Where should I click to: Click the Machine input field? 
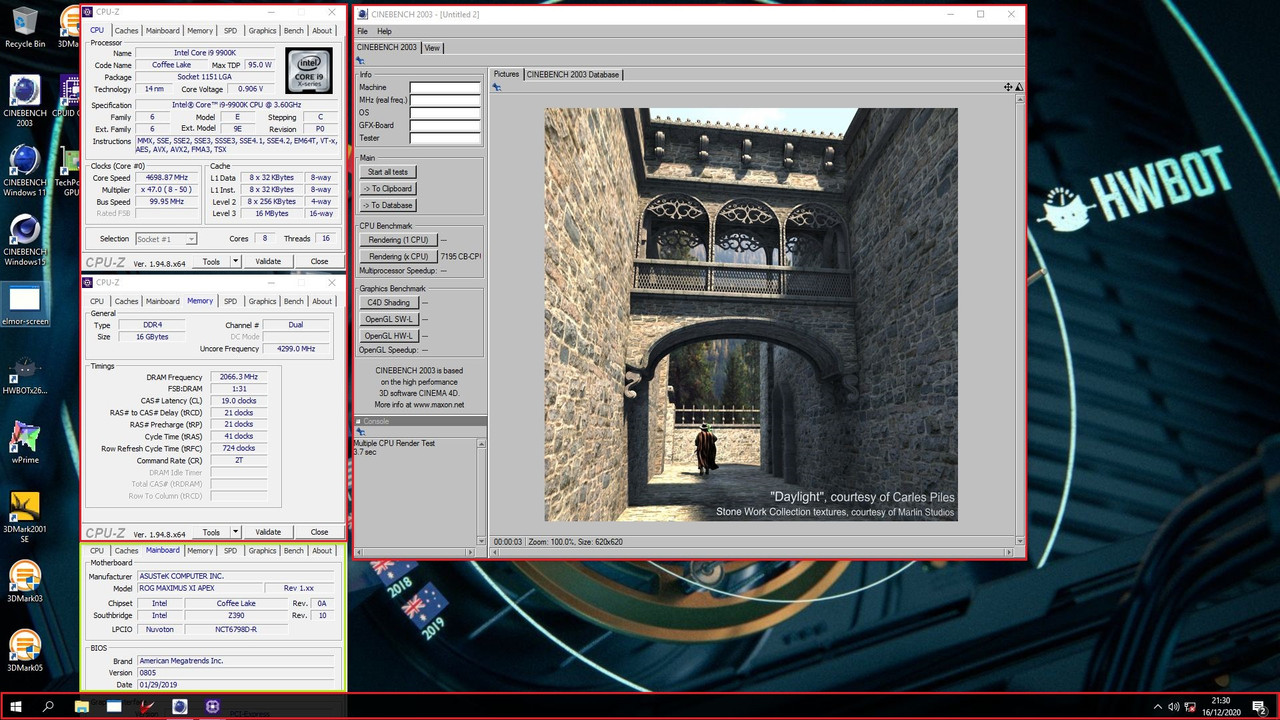(x=445, y=88)
